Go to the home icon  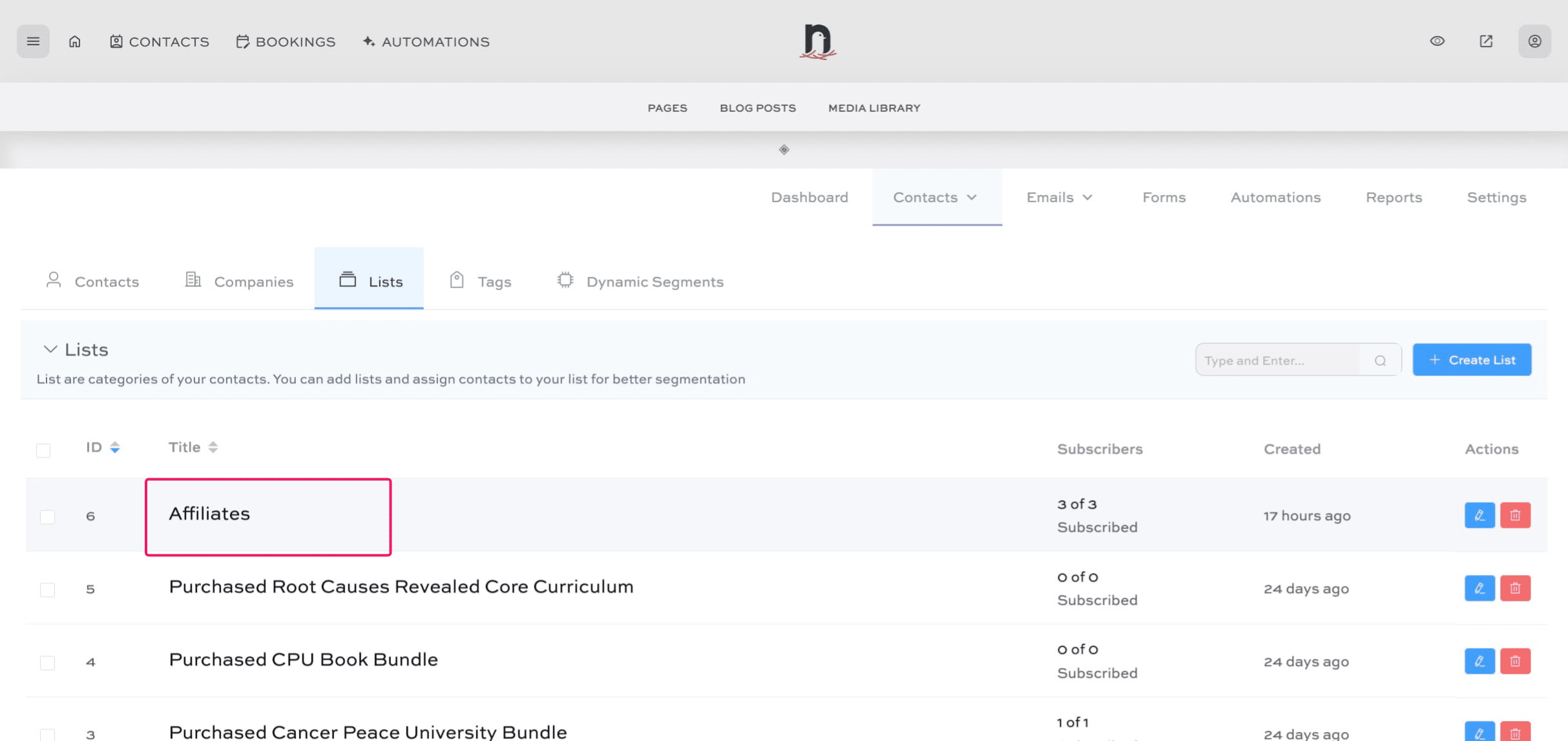pos(75,41)
